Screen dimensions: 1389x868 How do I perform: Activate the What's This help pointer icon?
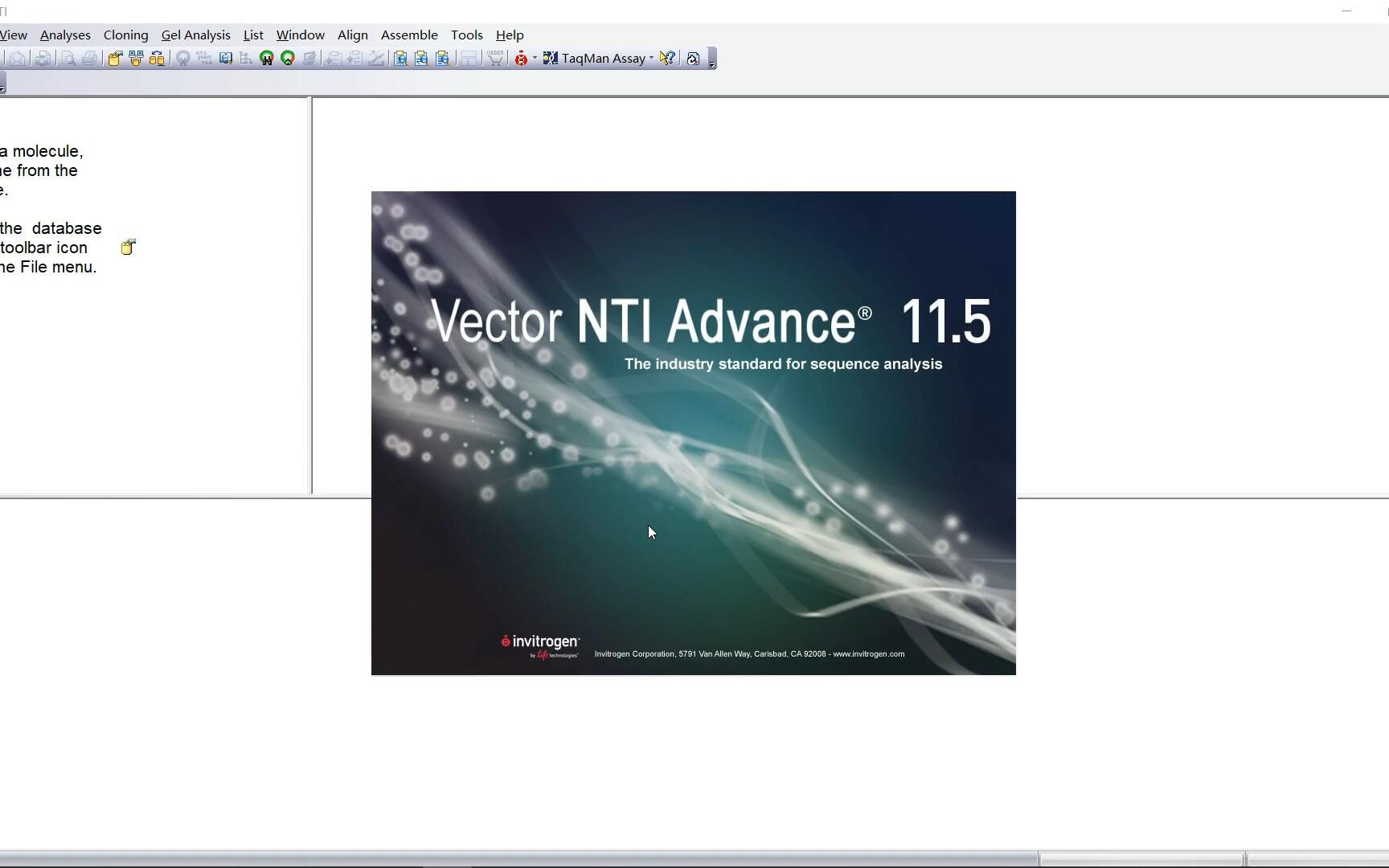[667, 59]
